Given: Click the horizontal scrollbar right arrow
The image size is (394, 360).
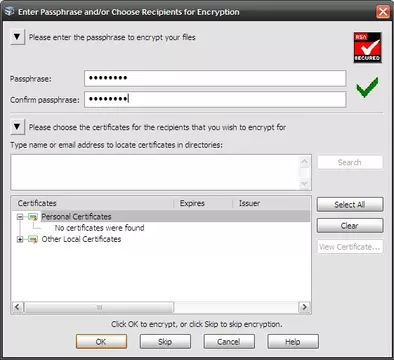Looking at the screenshot, I should 304,307.
